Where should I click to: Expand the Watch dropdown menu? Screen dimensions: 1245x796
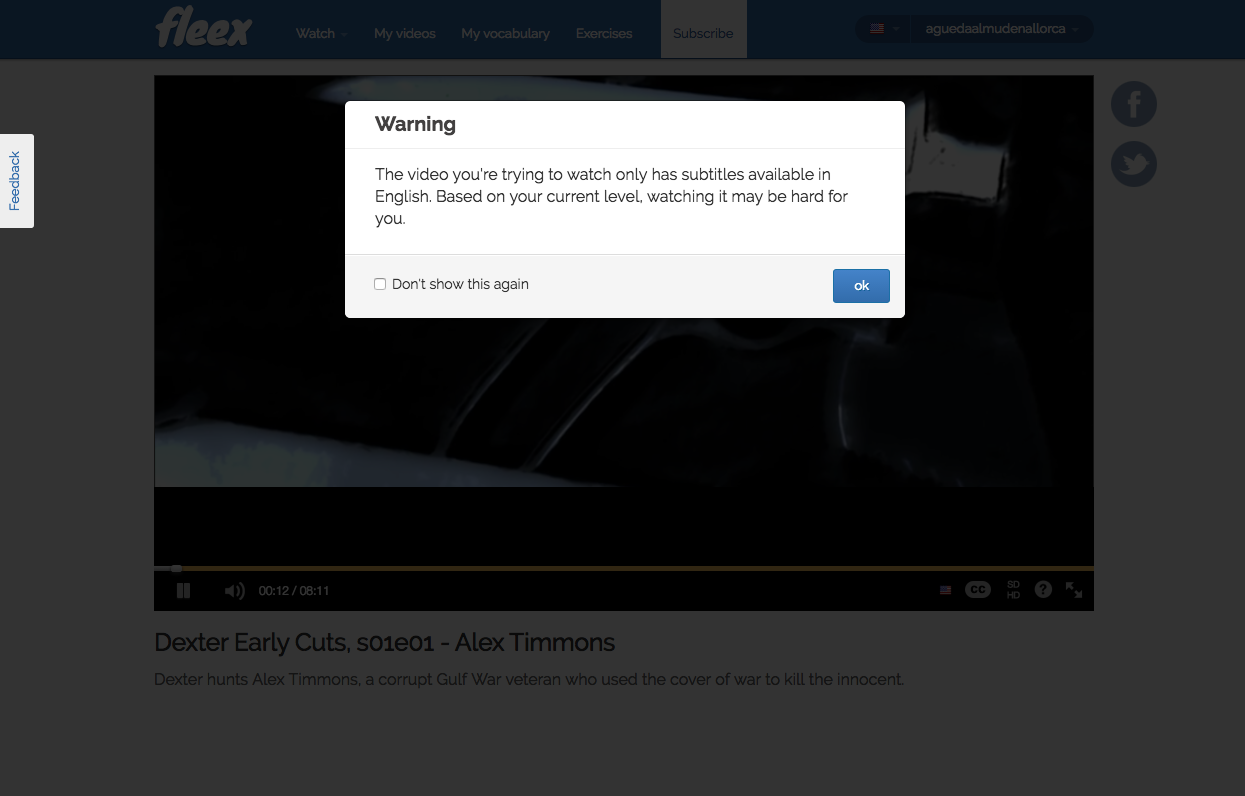[321, 33]
